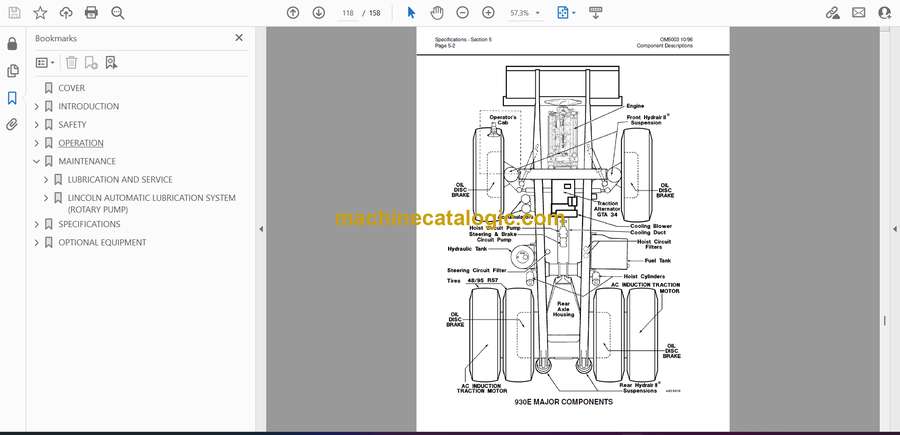Click the COVER bookmark ribbon icon
900x435 pixels.
click(x=49, y=88)
